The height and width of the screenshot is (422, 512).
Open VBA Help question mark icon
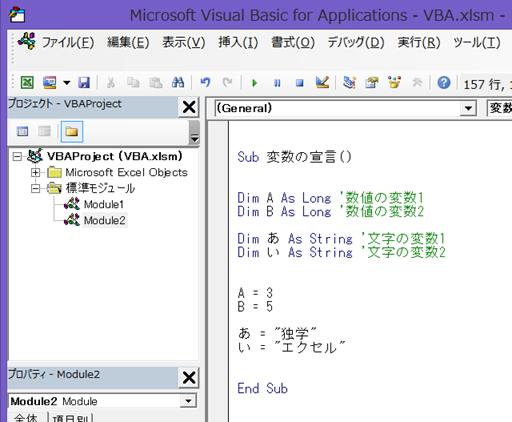(444, 82)
